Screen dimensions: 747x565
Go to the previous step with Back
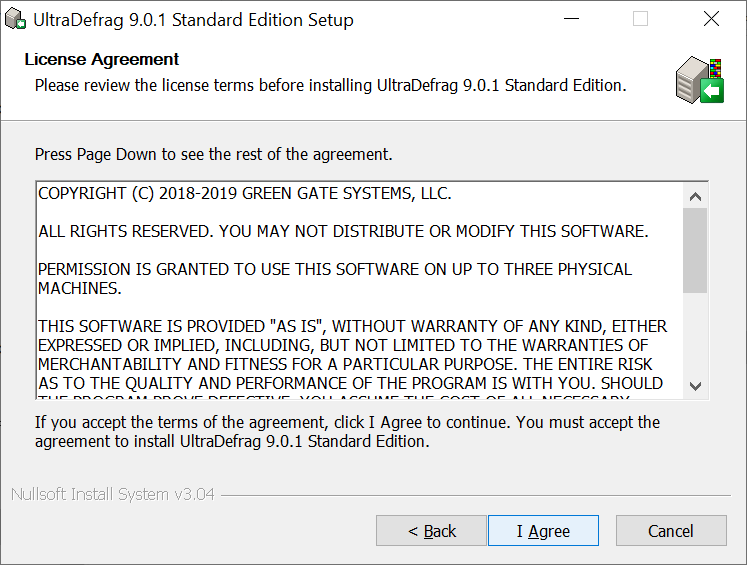[431, 531]
